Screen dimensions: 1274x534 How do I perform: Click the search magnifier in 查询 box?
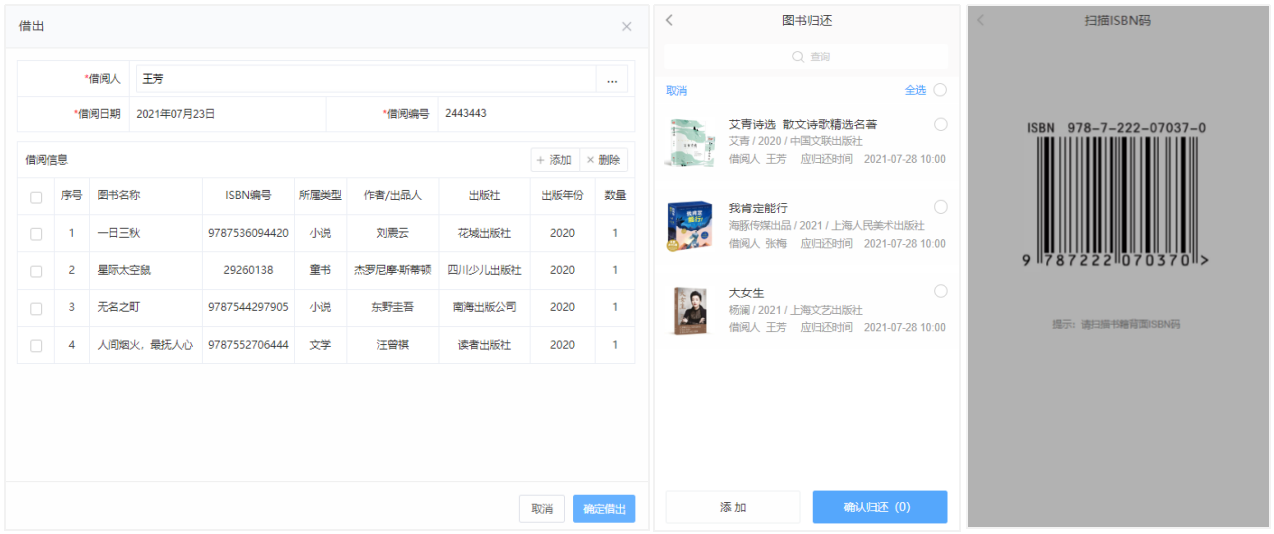click(x=798, y=57)
